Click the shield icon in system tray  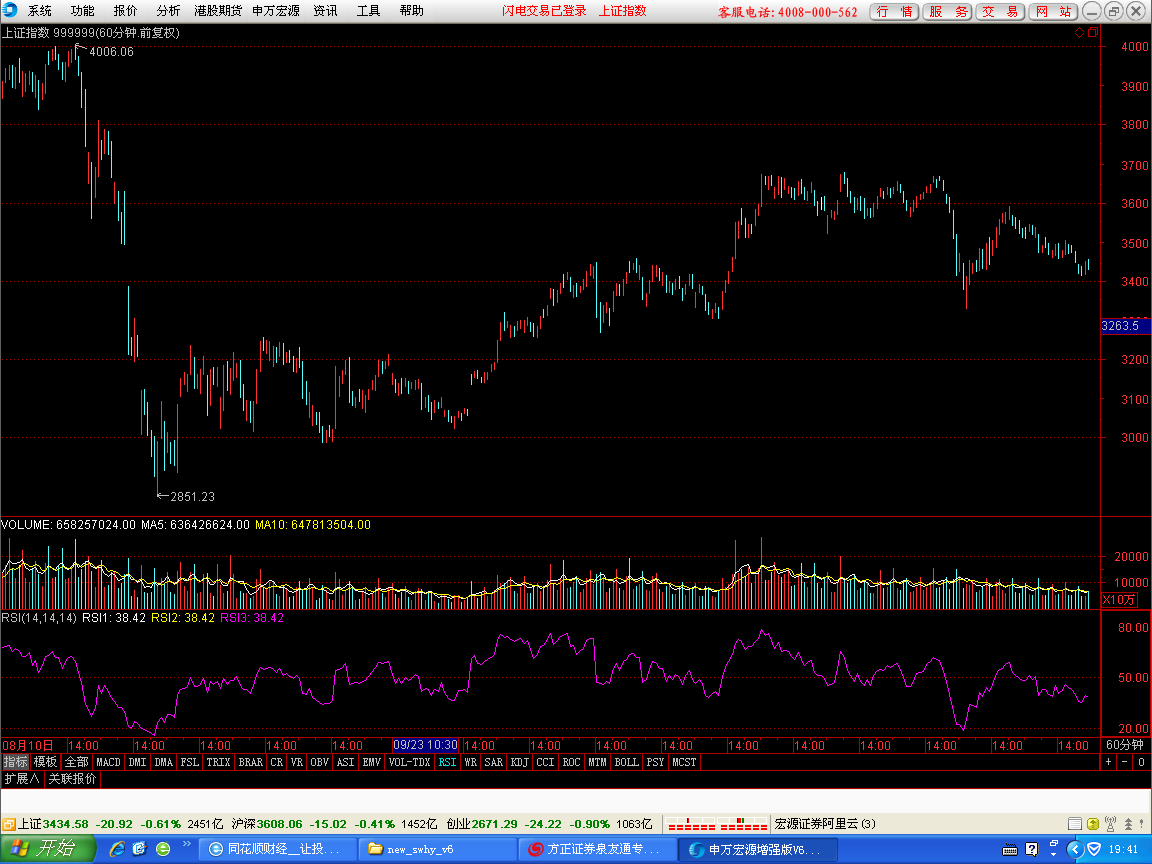point(1094,849)
